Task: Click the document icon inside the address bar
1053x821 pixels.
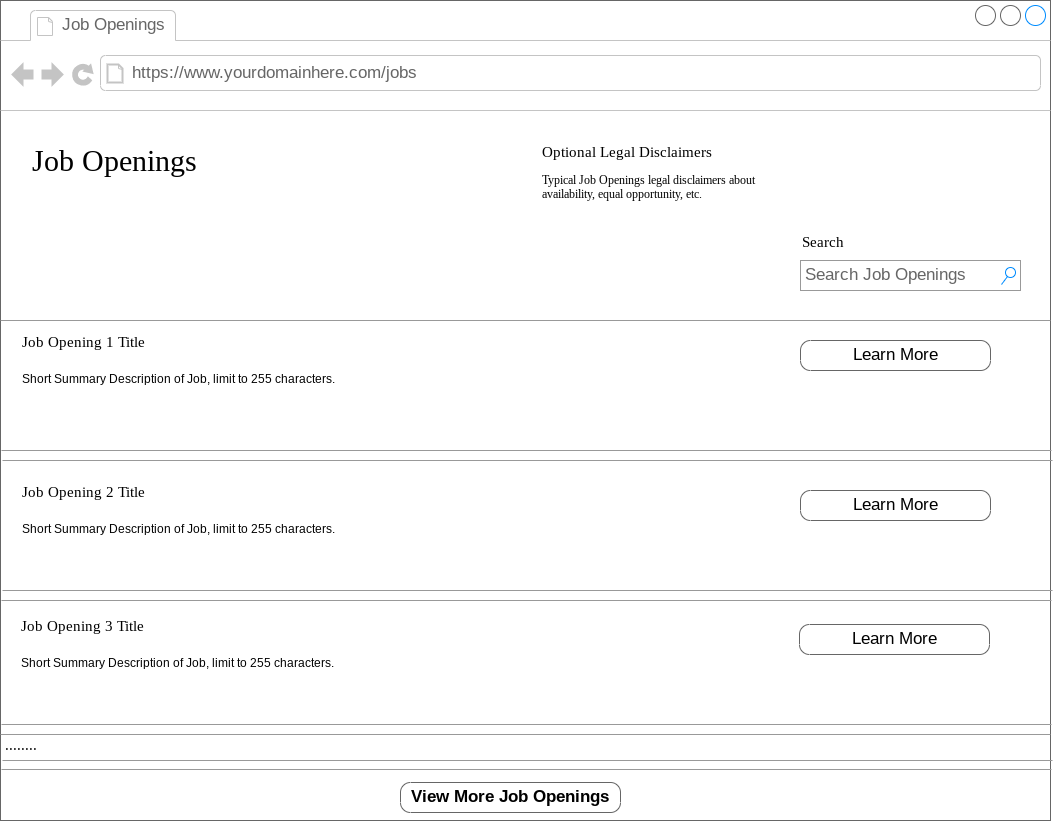Action: 115,72
